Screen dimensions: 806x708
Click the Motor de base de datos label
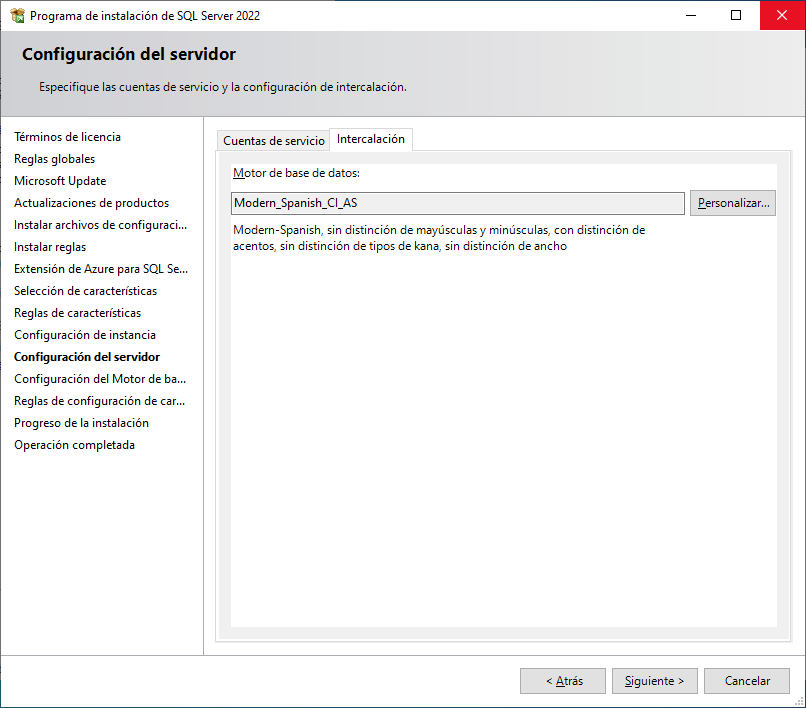[297, 173]
